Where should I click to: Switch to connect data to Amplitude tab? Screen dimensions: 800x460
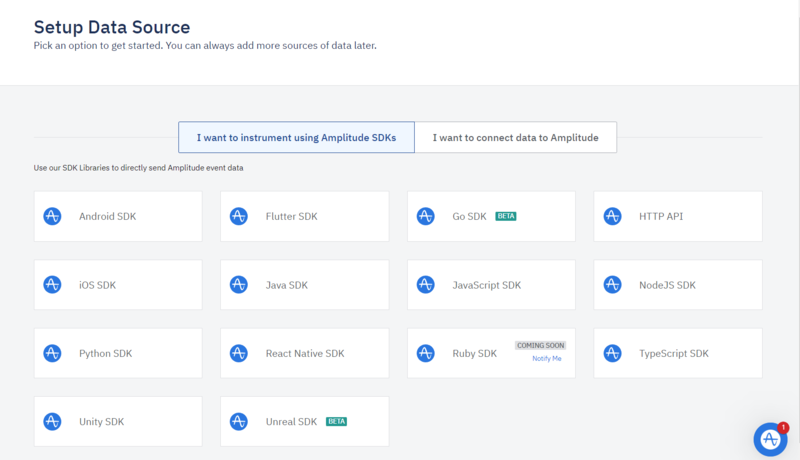[515, 138]
